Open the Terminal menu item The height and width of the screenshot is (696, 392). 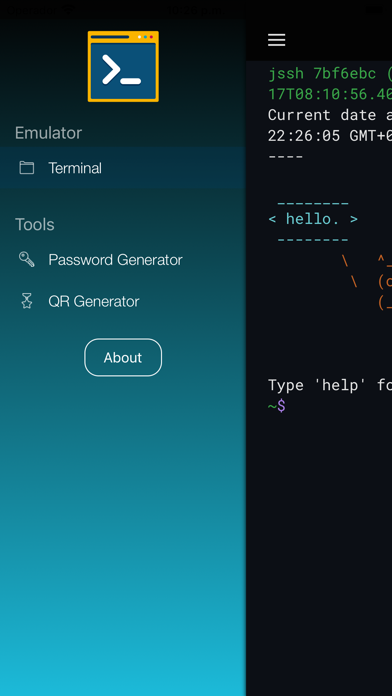tap(123, 168)
